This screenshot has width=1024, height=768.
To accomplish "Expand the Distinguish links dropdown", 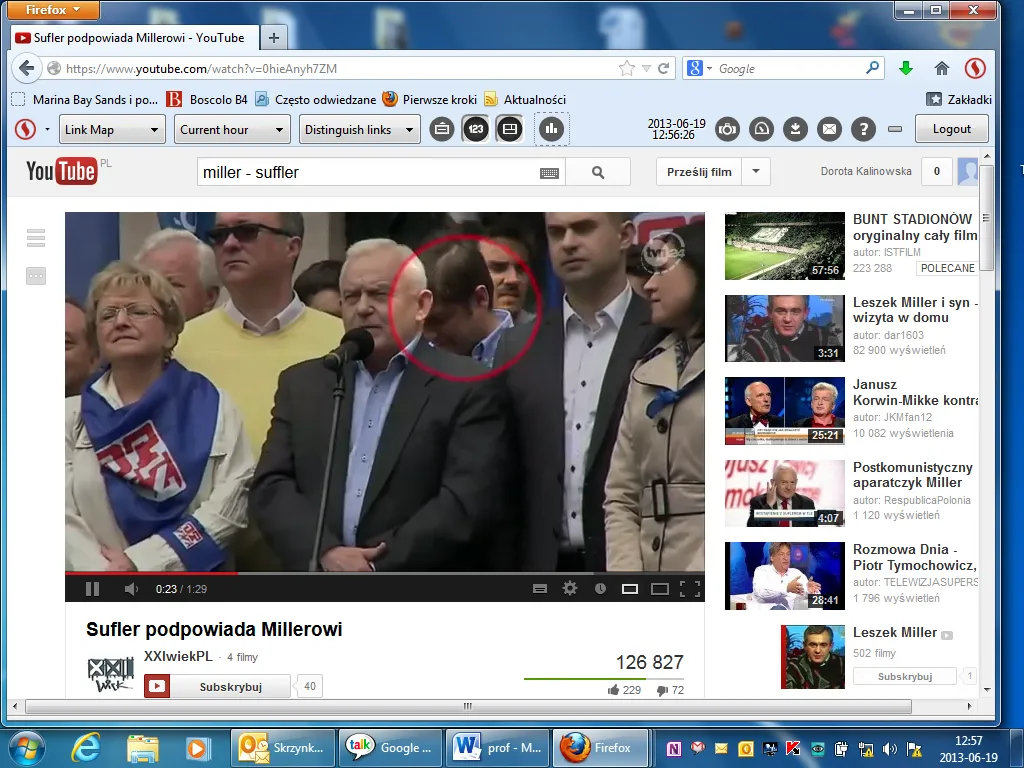I will coord(359,129).
